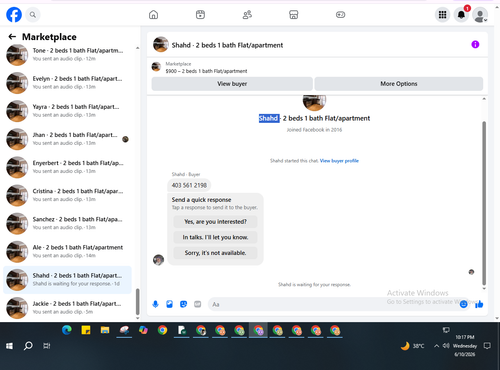Viewport: 500px width, 370px height.
Task: Click the attach photo icon
Action: (x=169, y=304)
